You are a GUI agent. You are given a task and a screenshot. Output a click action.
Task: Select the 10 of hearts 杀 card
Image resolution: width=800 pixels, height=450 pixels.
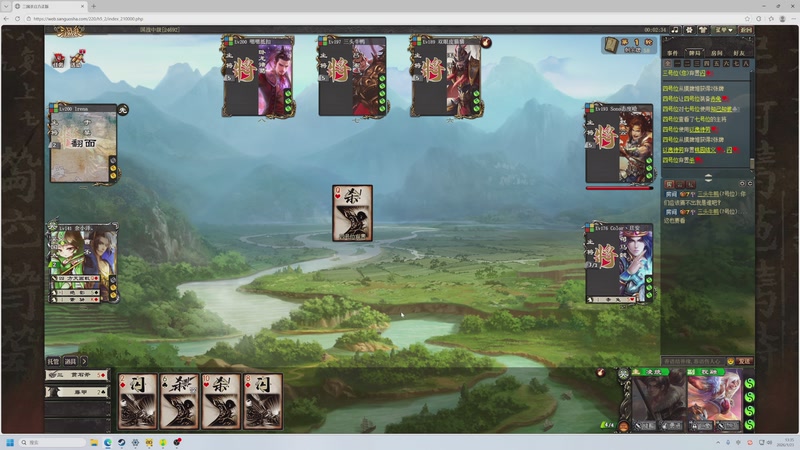tap(221, 401)
